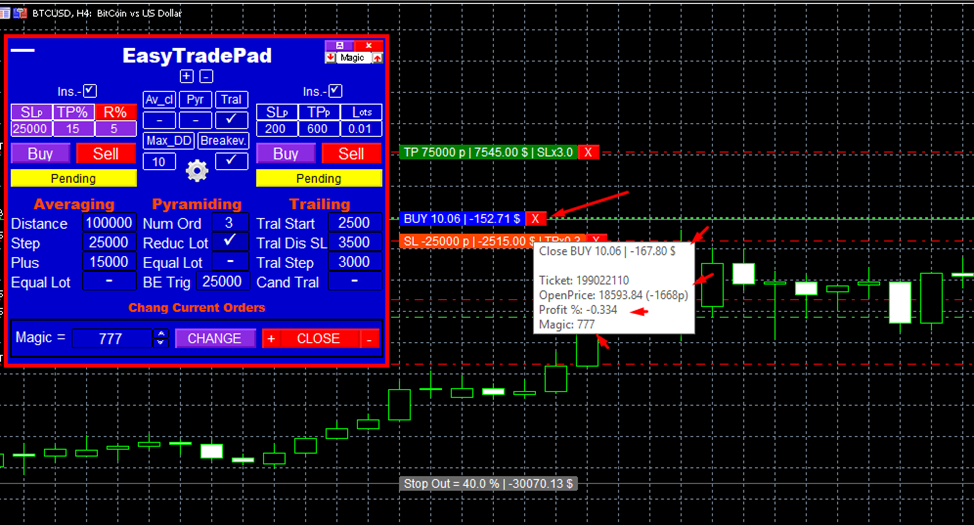
Task: Click the Magic label in panel header
Action: (x=352, y=58)
